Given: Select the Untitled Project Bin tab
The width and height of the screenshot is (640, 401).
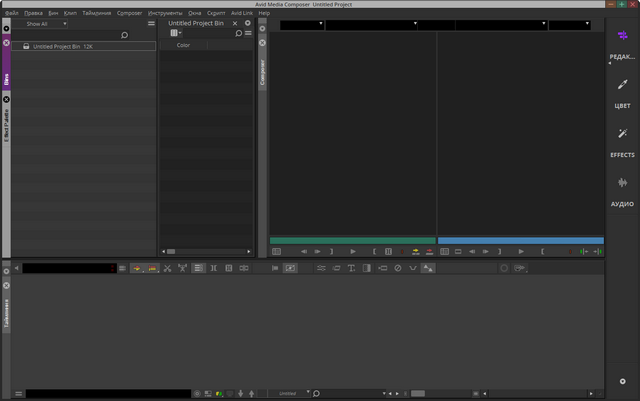Looking at the screenshot, I should coord(196,23).
